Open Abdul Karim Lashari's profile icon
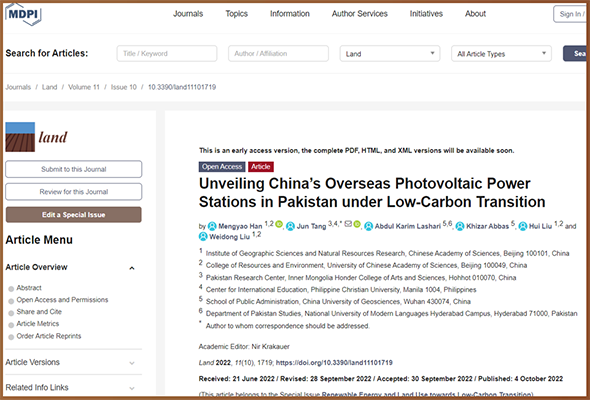 pyautogui.click(x=369, y=226)
